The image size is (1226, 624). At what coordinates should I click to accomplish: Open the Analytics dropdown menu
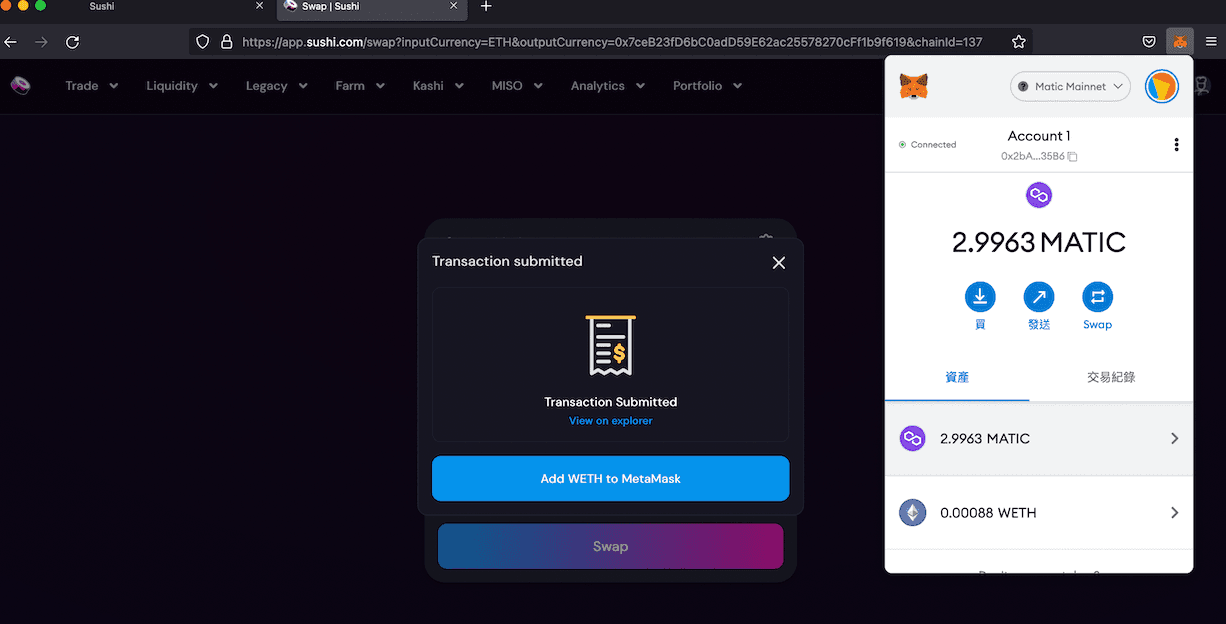[608, 86]
